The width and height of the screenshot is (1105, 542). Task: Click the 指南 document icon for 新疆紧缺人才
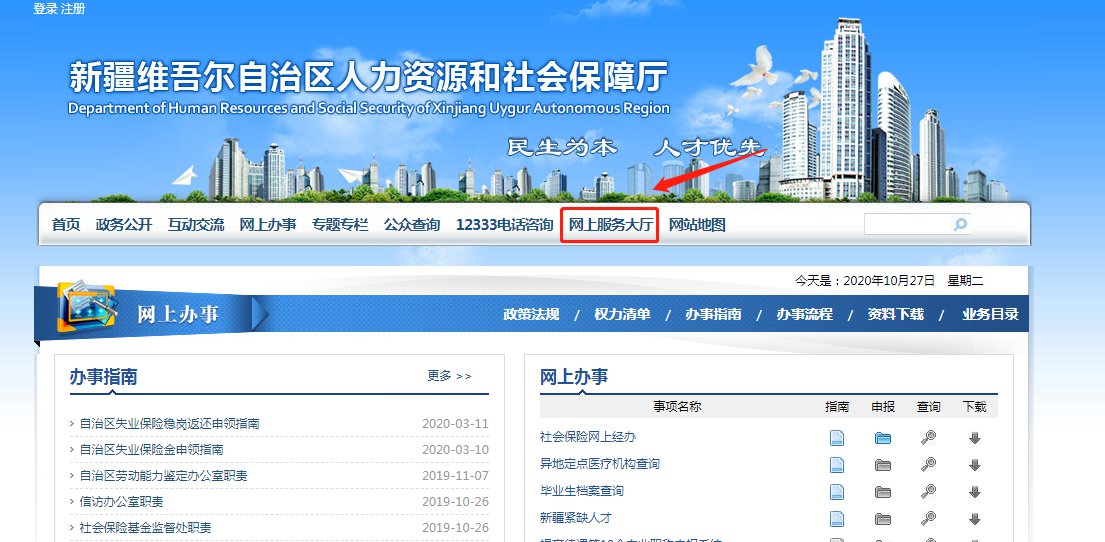(836, 519)
